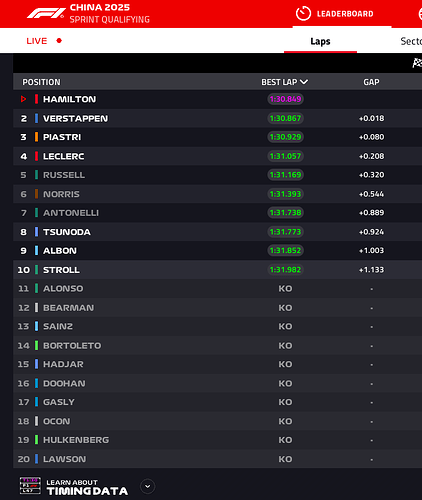Sort by the Best Lap chevron
The image size is (422, 500).
pyautogui.click(x=304, y=82)
